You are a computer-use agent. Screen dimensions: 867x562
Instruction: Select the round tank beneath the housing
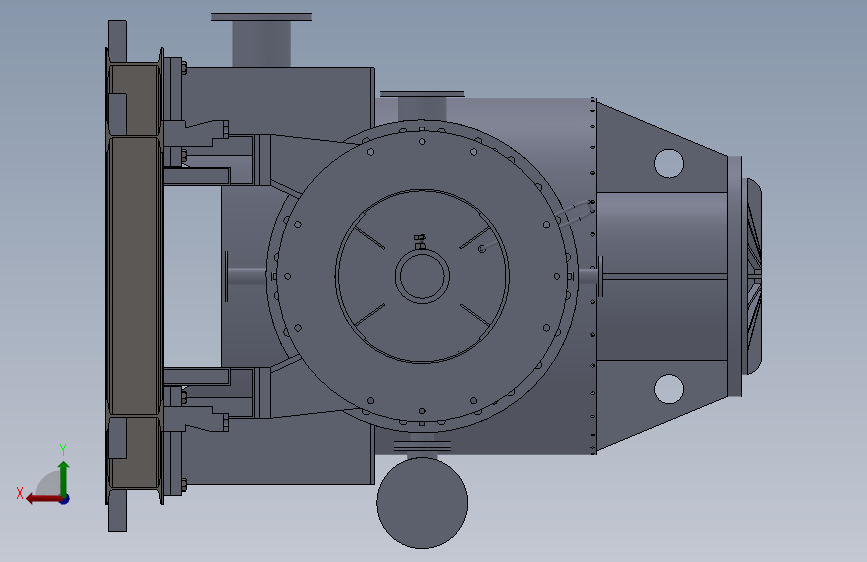click(x=422, y=503)
